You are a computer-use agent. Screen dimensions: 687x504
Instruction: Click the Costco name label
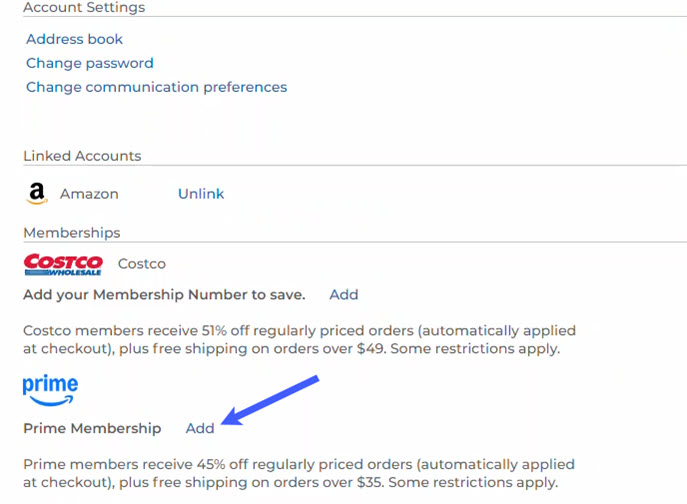pyautogui.click(x=142, y=264)
